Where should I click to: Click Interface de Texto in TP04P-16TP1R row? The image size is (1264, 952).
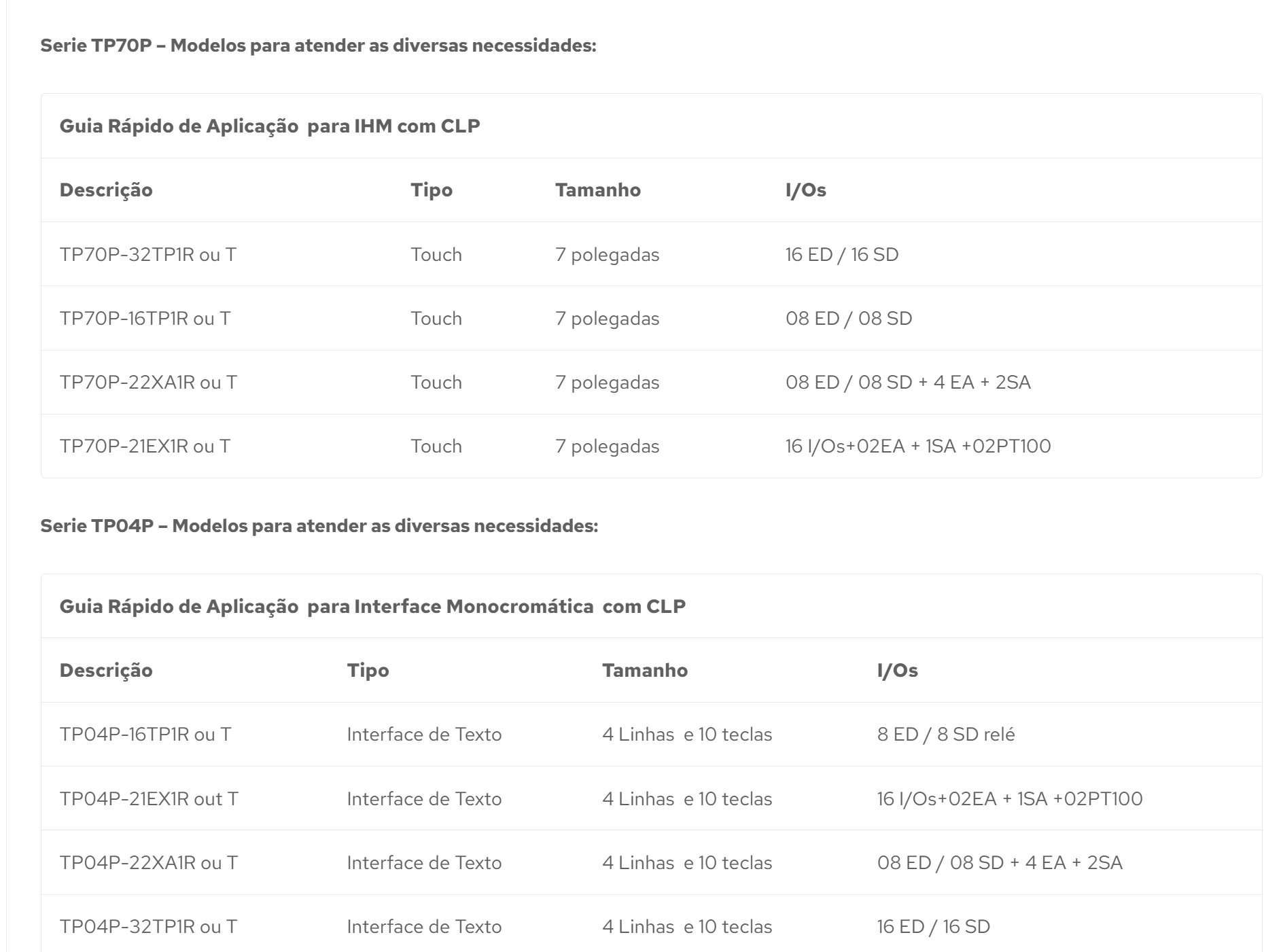424,735
